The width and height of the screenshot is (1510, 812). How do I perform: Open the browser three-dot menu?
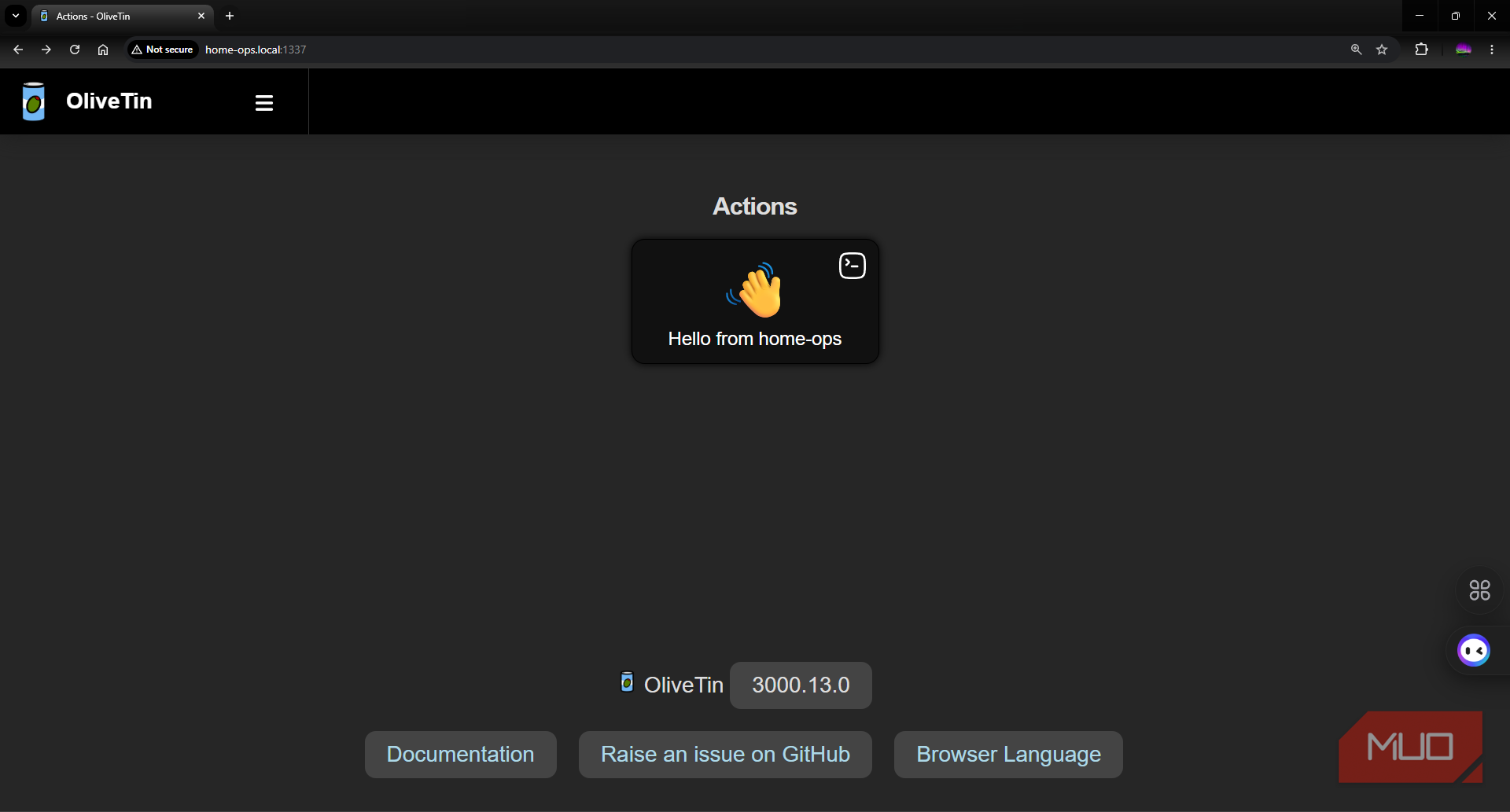tap(1492, 50)
